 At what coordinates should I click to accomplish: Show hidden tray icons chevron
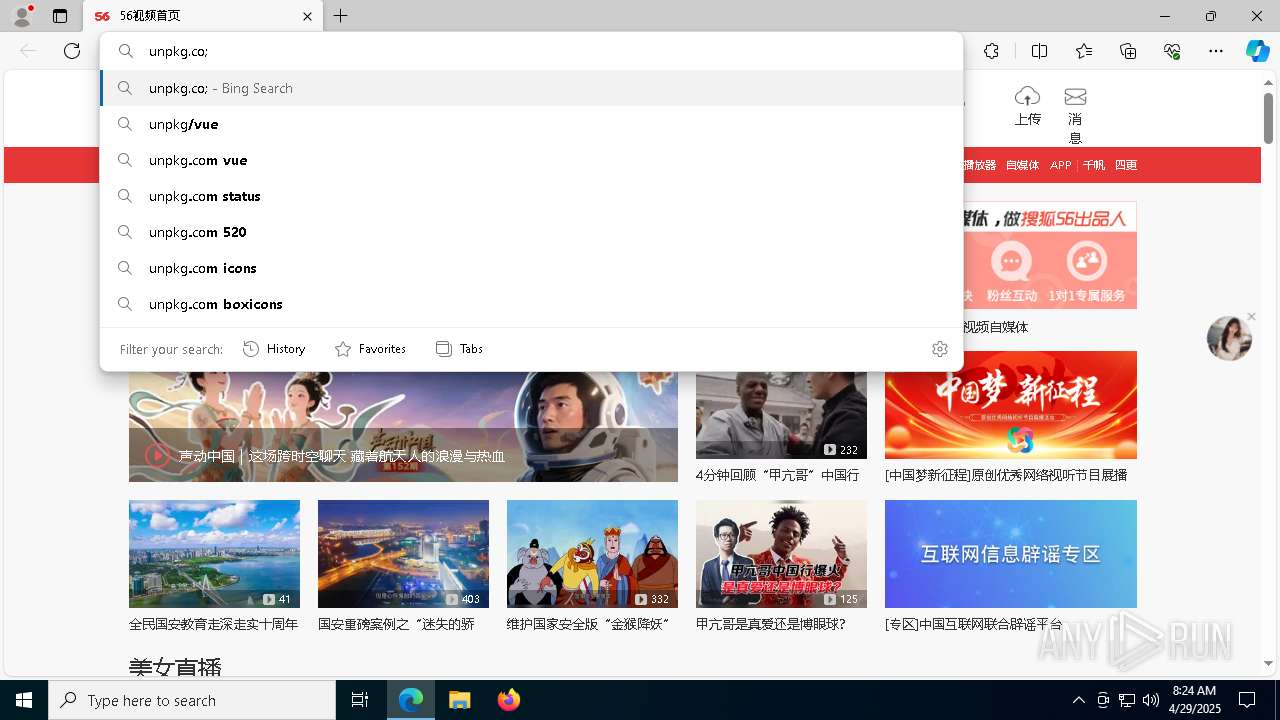coord(1078,700)
